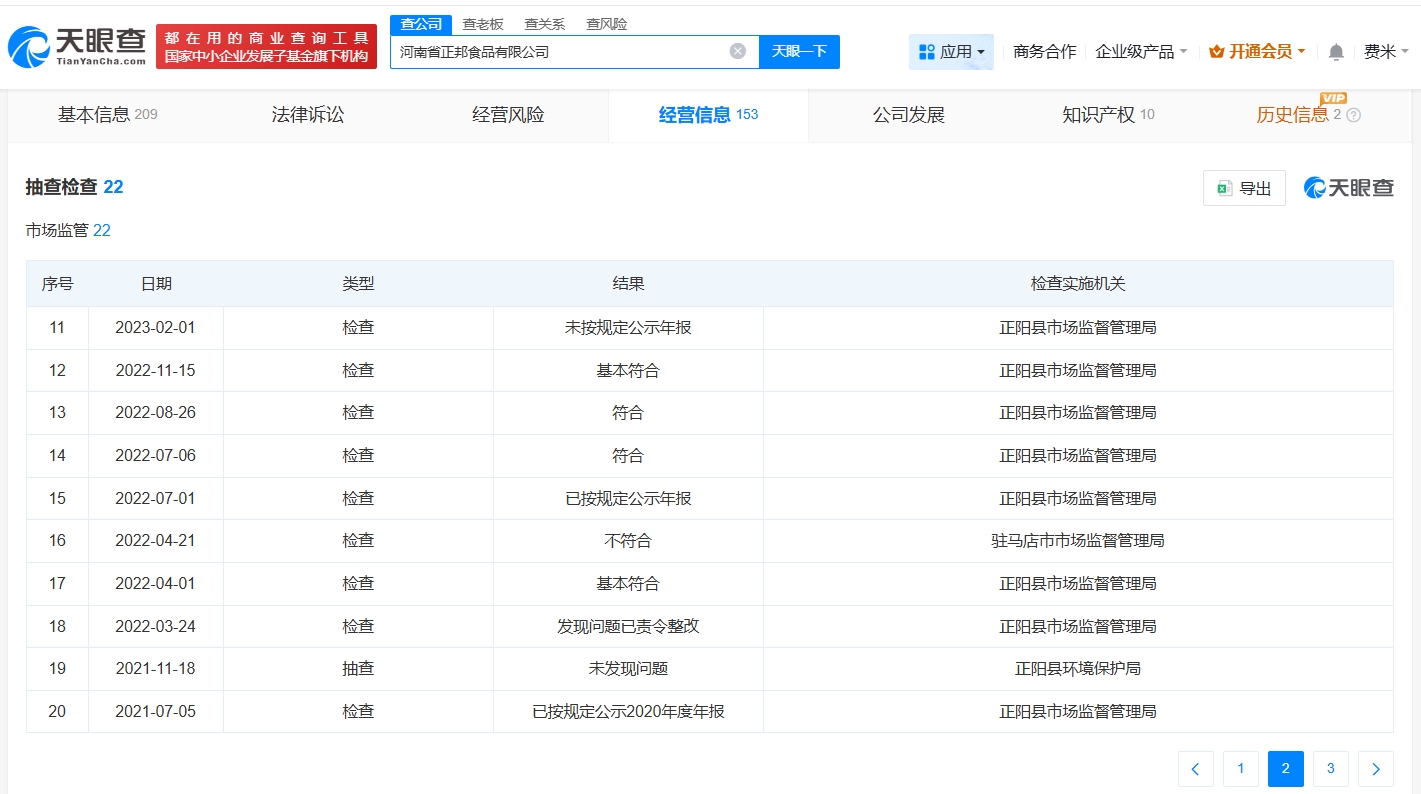Select the 市场监管 22 filter
1421x794 pixels.
[68, 231]
